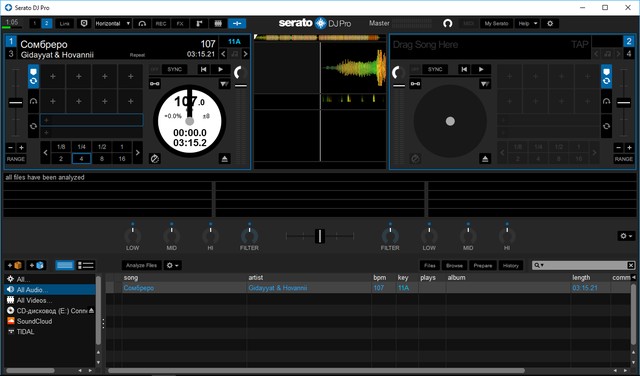Screen dimensions: 640x376
Task: Shift loop sizes left on deck 1
Action: (x=45, y=153)
